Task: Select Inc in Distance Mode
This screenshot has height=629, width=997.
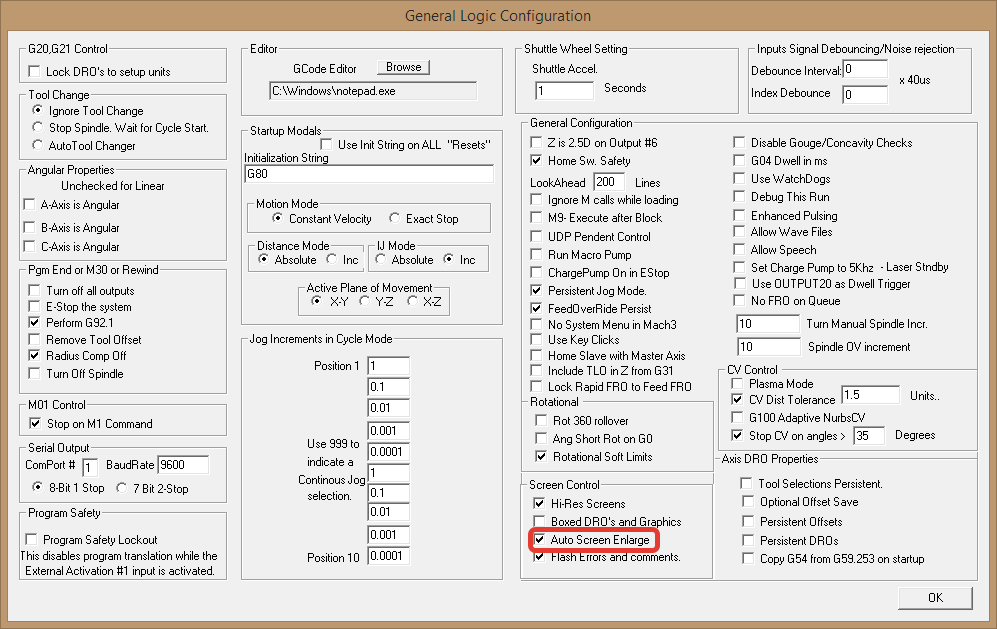Action: click(x=331, y=259)
